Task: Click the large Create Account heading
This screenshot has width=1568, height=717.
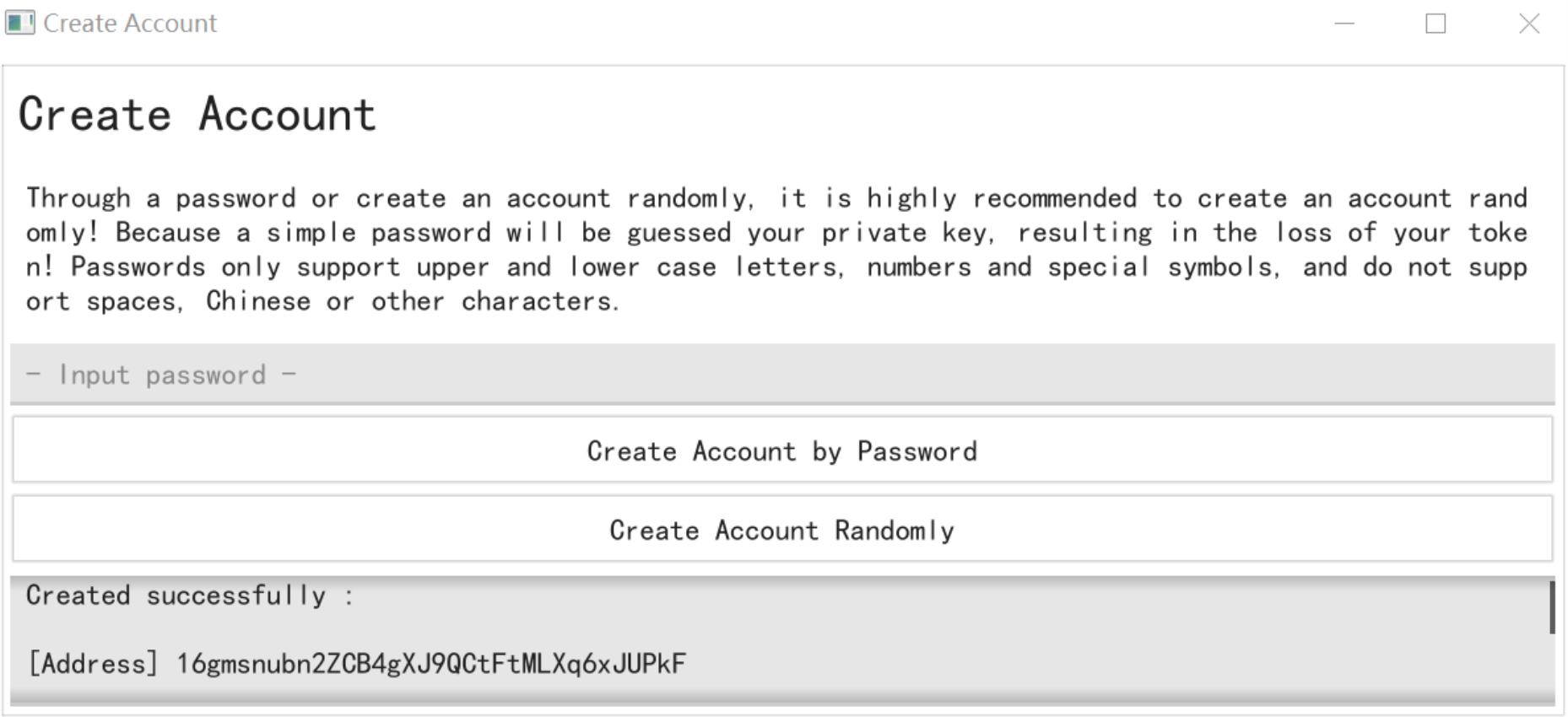Action: [197, 115]
